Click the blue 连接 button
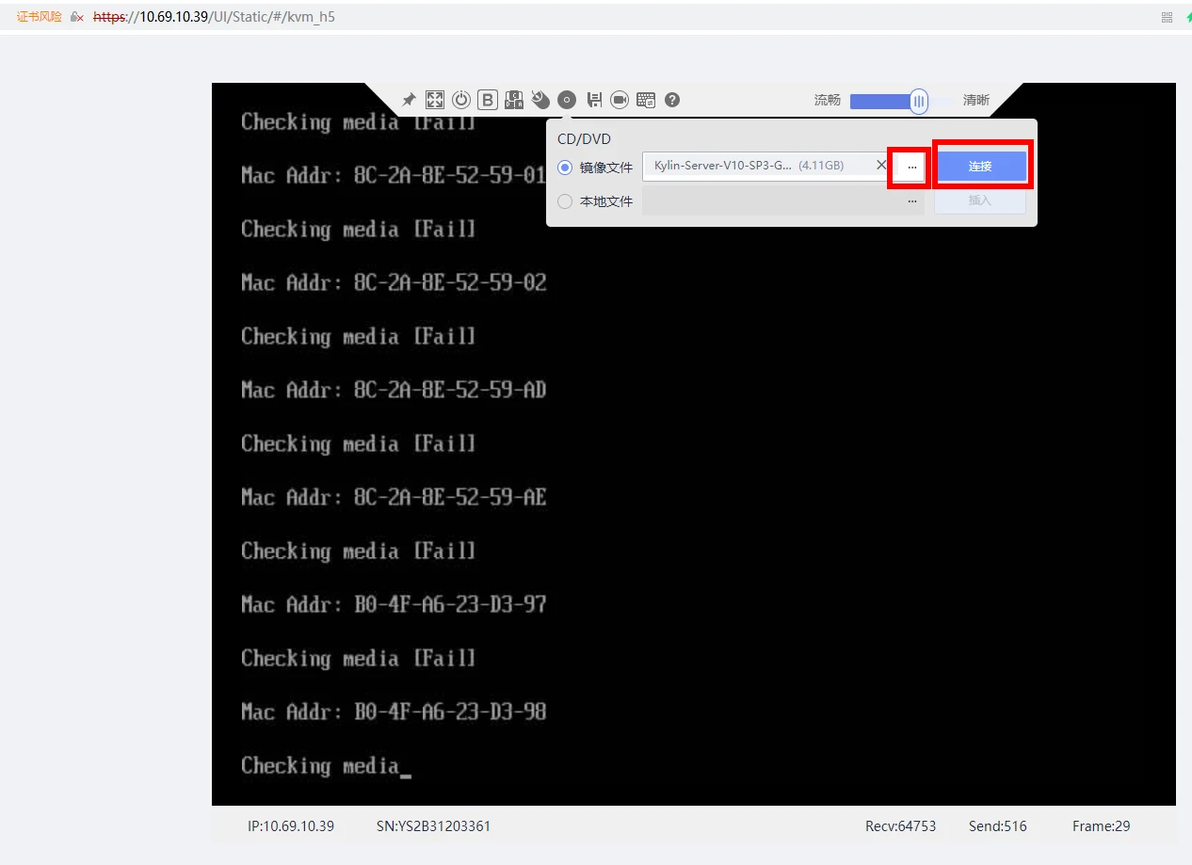 [980, 166]
